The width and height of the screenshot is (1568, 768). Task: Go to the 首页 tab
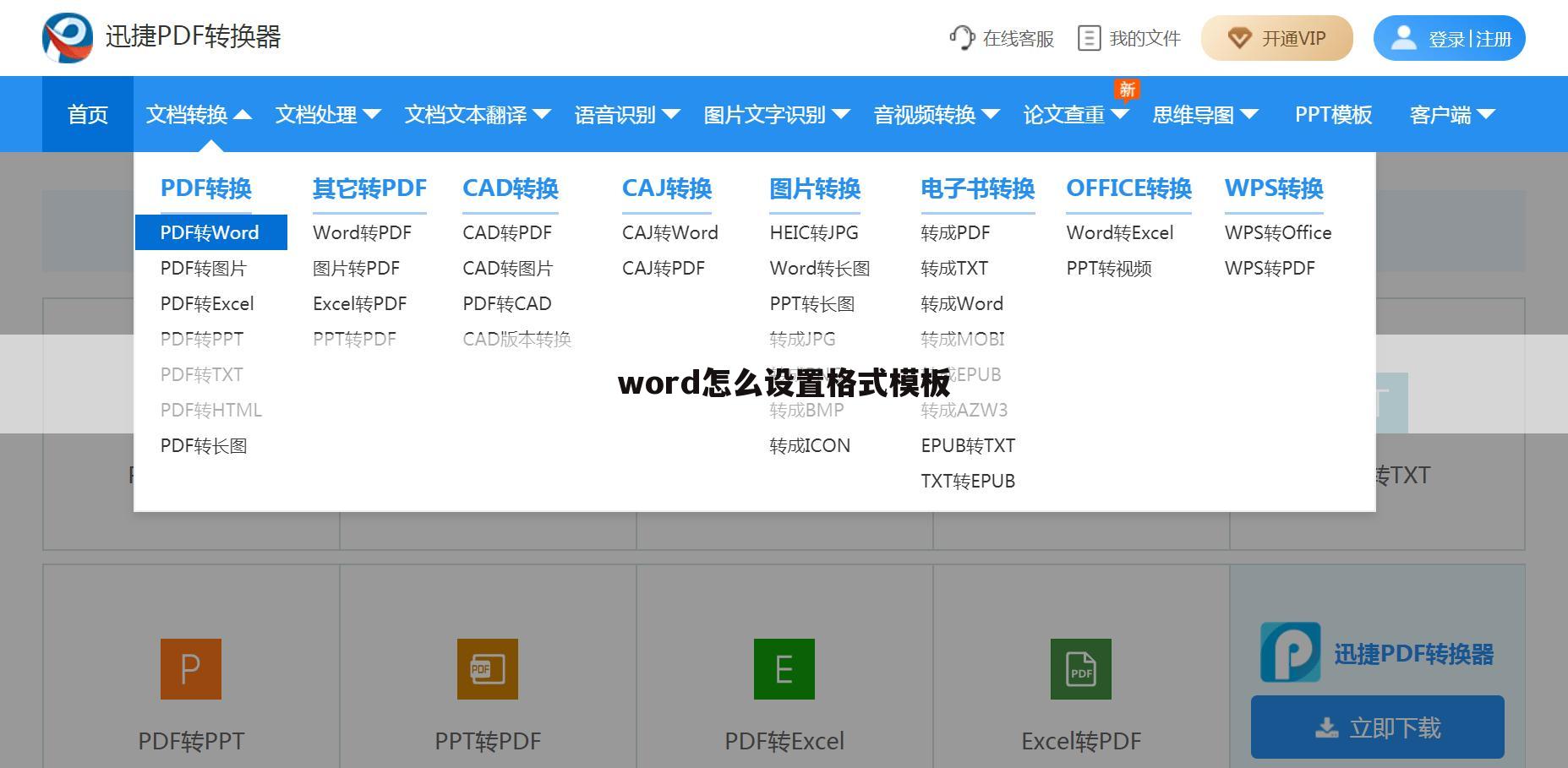click(88, 114)
